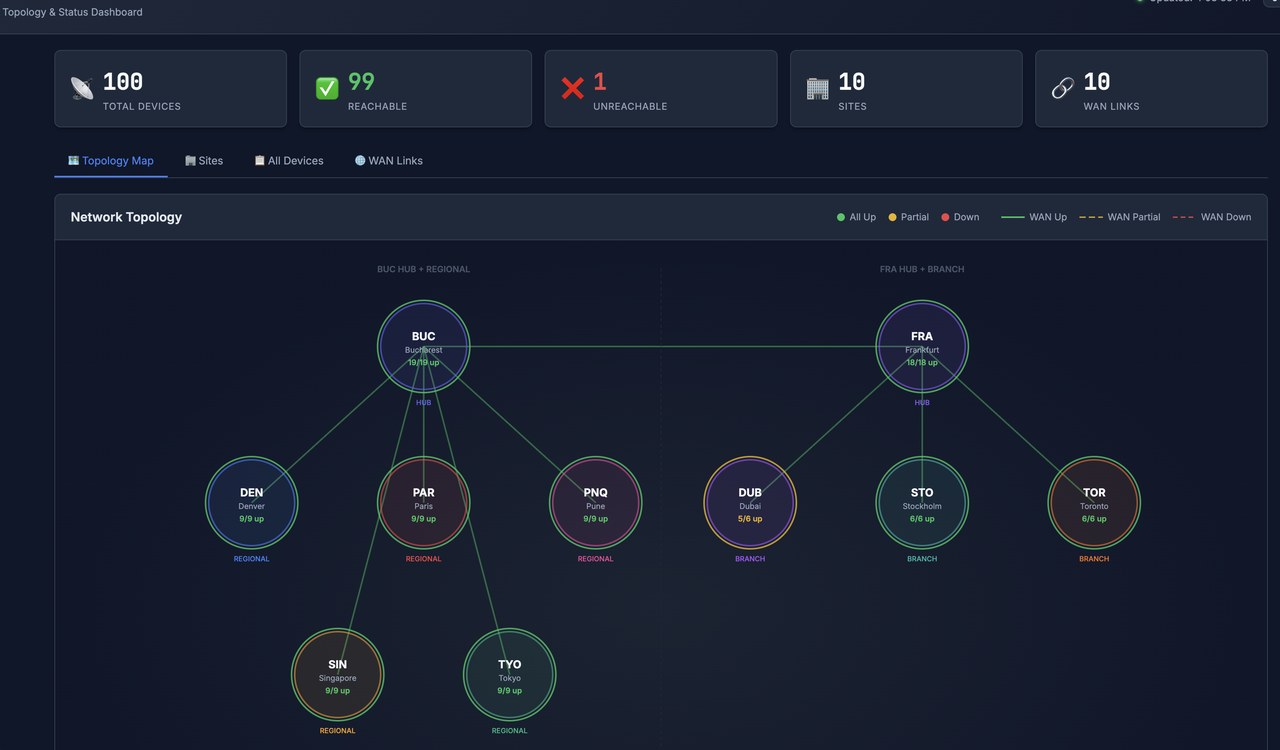Click the "1" unreachable count
The height and width of the screenshot is (750, 1280).
600,82
